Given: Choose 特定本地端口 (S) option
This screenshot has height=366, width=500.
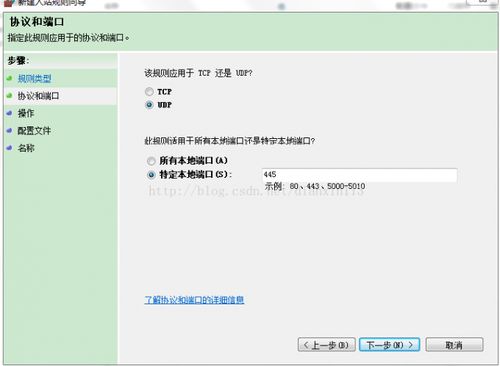Looking at the screenshot, I should pos(151,175).
